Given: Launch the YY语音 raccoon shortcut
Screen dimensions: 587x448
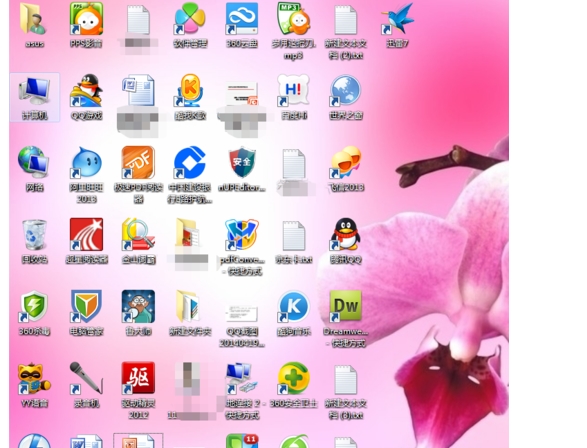Looking at the screenshot, I should pyautogui.click(x=34, y=385).
